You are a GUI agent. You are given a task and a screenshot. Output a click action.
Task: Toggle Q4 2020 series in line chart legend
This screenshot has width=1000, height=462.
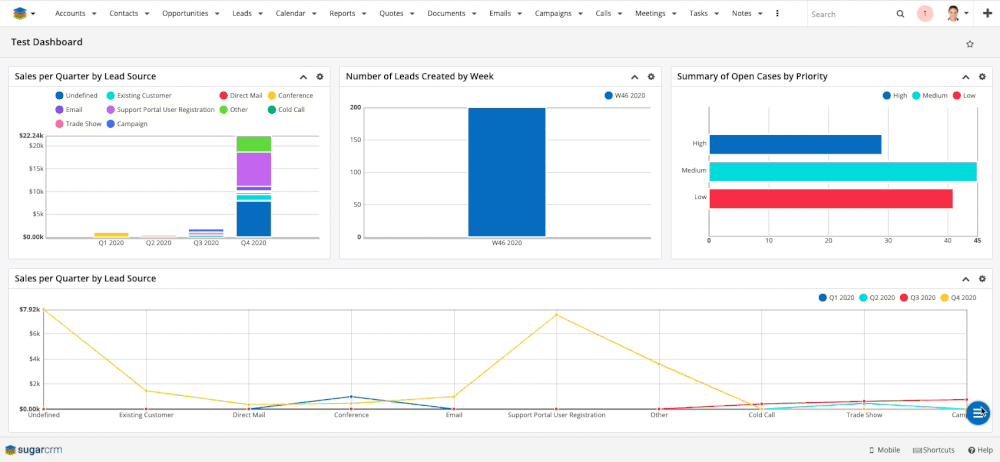(x=960, y=298)
